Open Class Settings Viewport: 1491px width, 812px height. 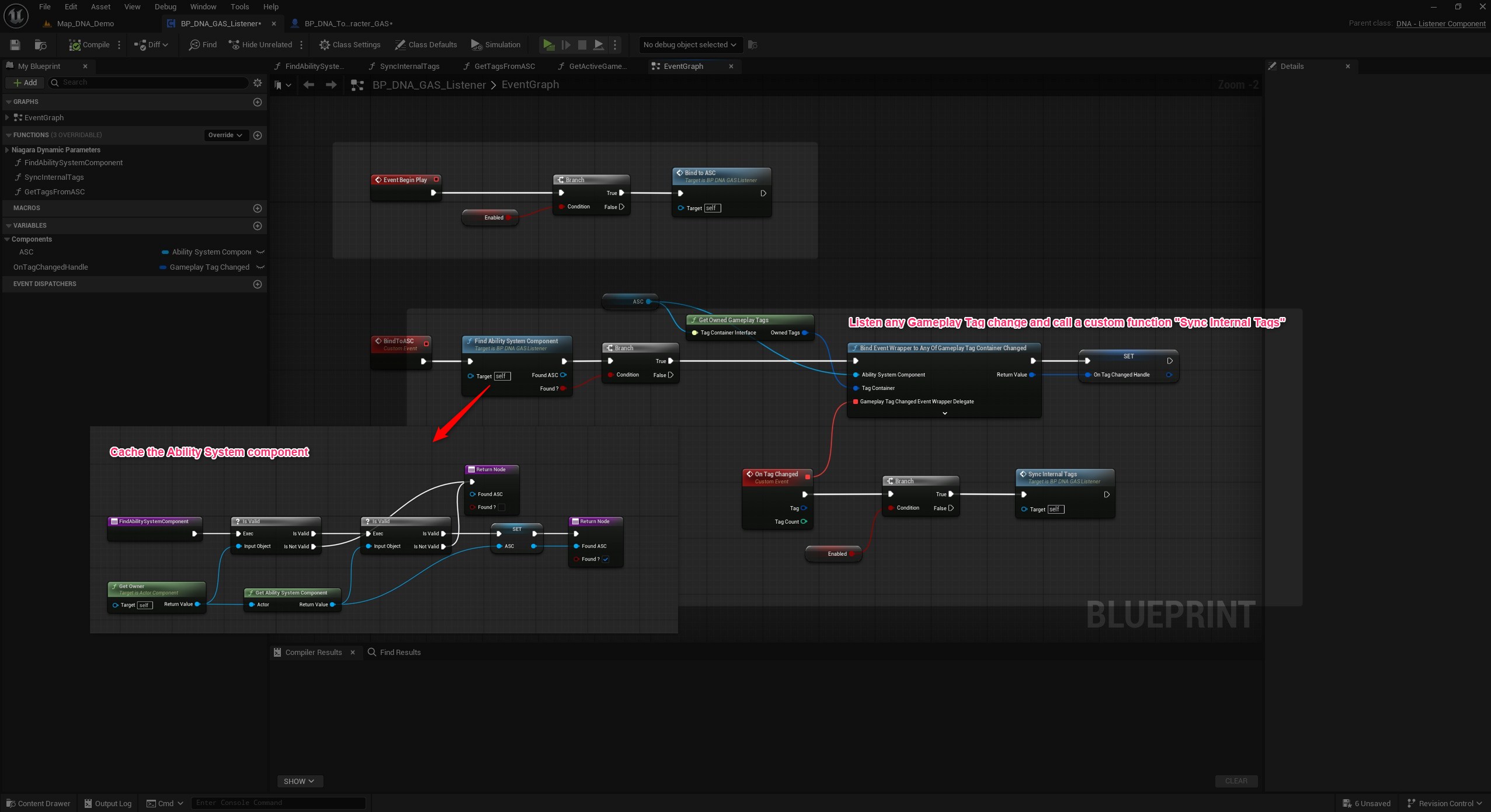tap(350, 45)
